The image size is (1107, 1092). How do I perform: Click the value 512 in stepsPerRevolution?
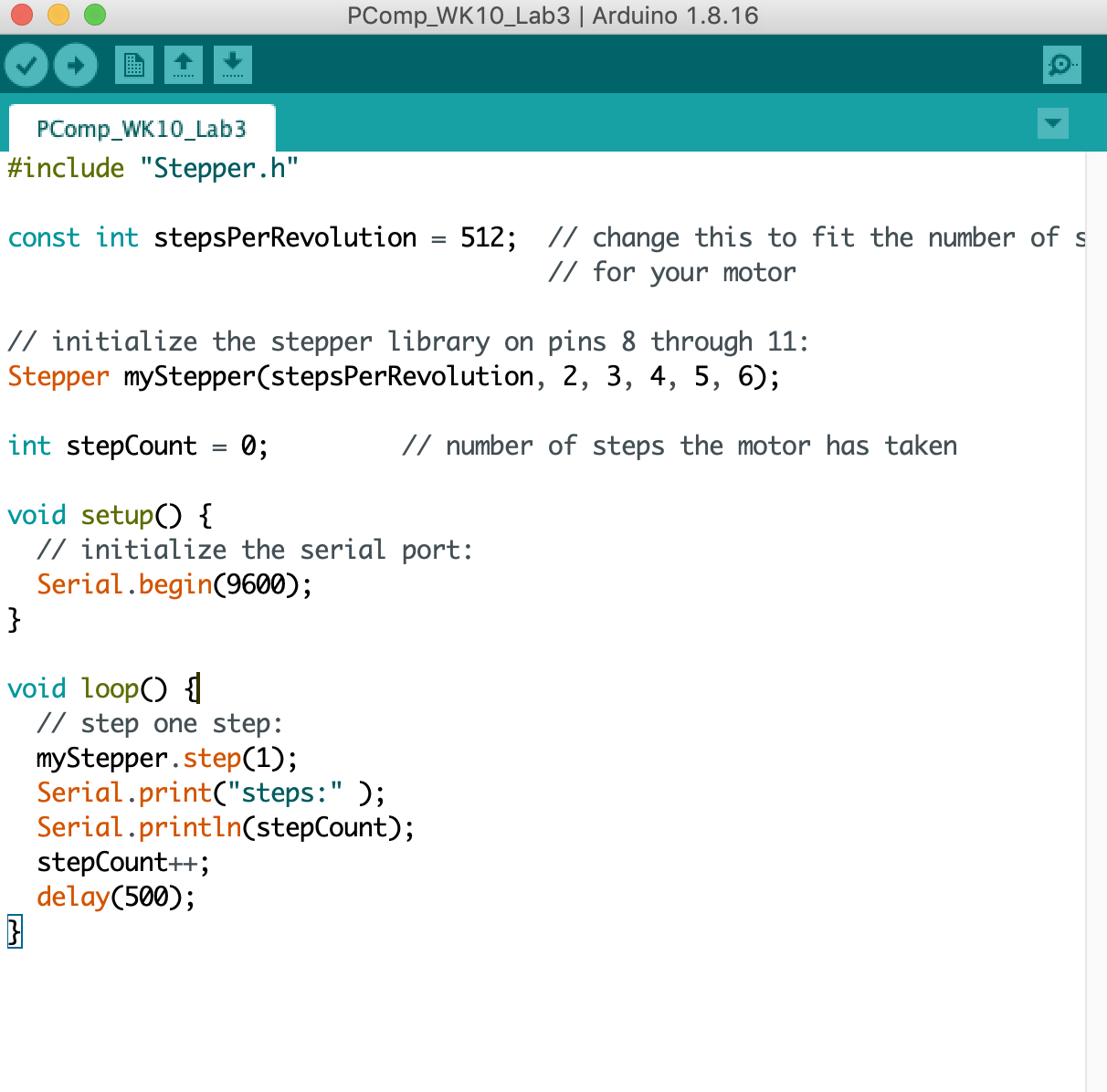(x=481, y=237)
